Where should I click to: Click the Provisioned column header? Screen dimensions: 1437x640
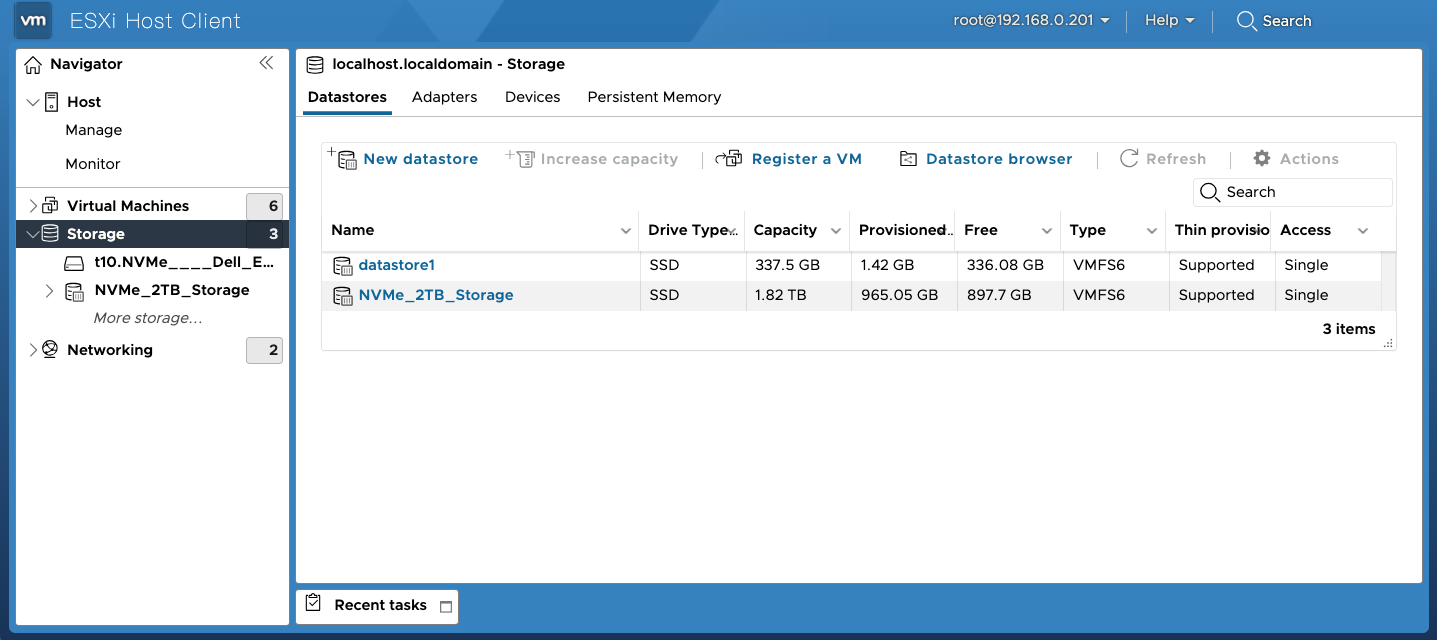coord(902,230)
